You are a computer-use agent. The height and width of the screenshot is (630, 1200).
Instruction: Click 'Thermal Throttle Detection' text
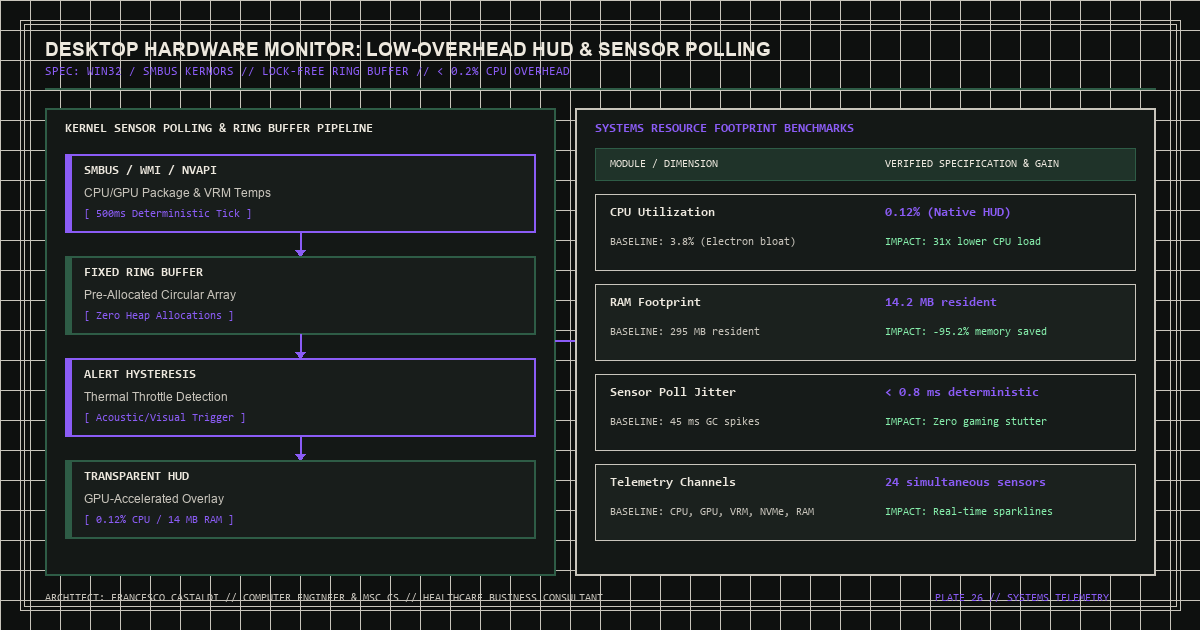pos(155,397)
